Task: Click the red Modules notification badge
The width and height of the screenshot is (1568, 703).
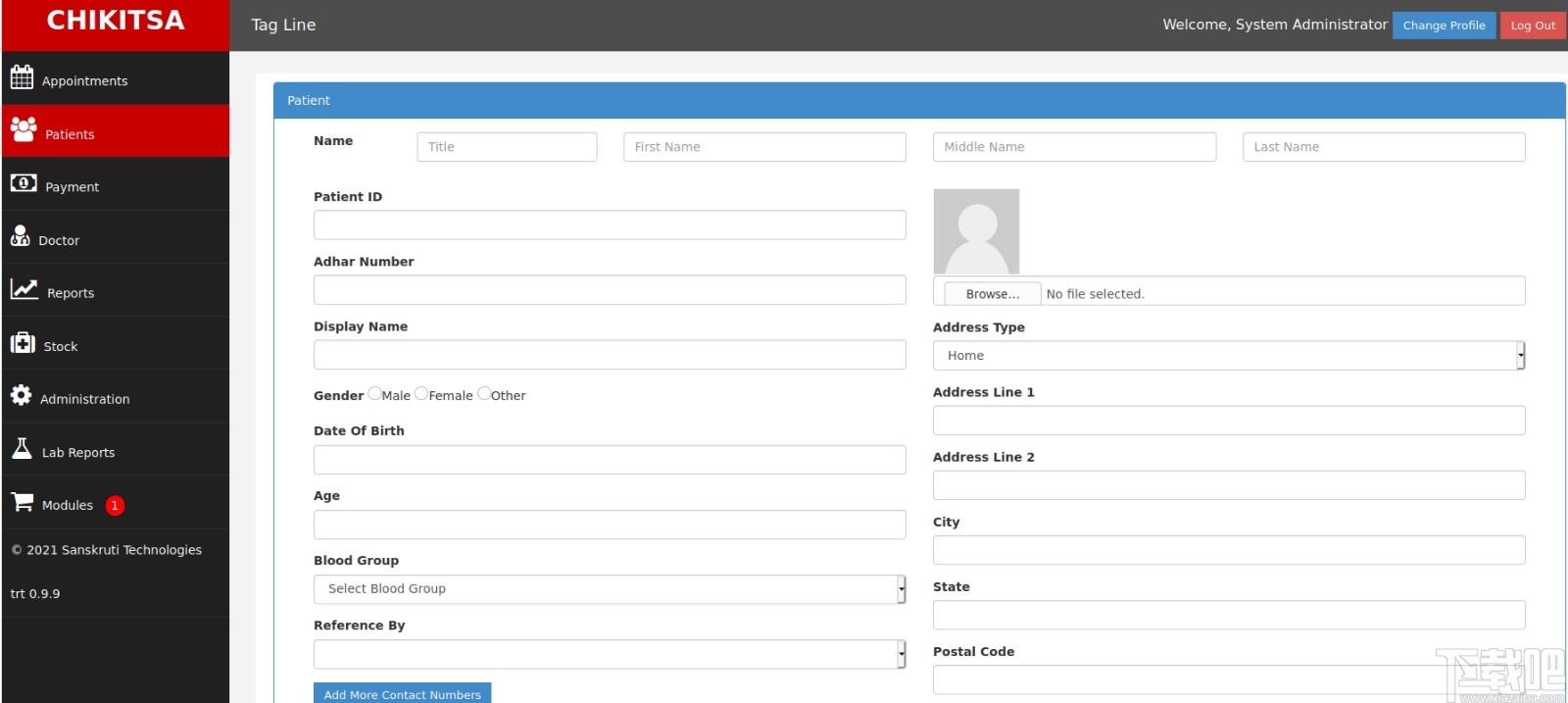Action: (x=115, y=506)
